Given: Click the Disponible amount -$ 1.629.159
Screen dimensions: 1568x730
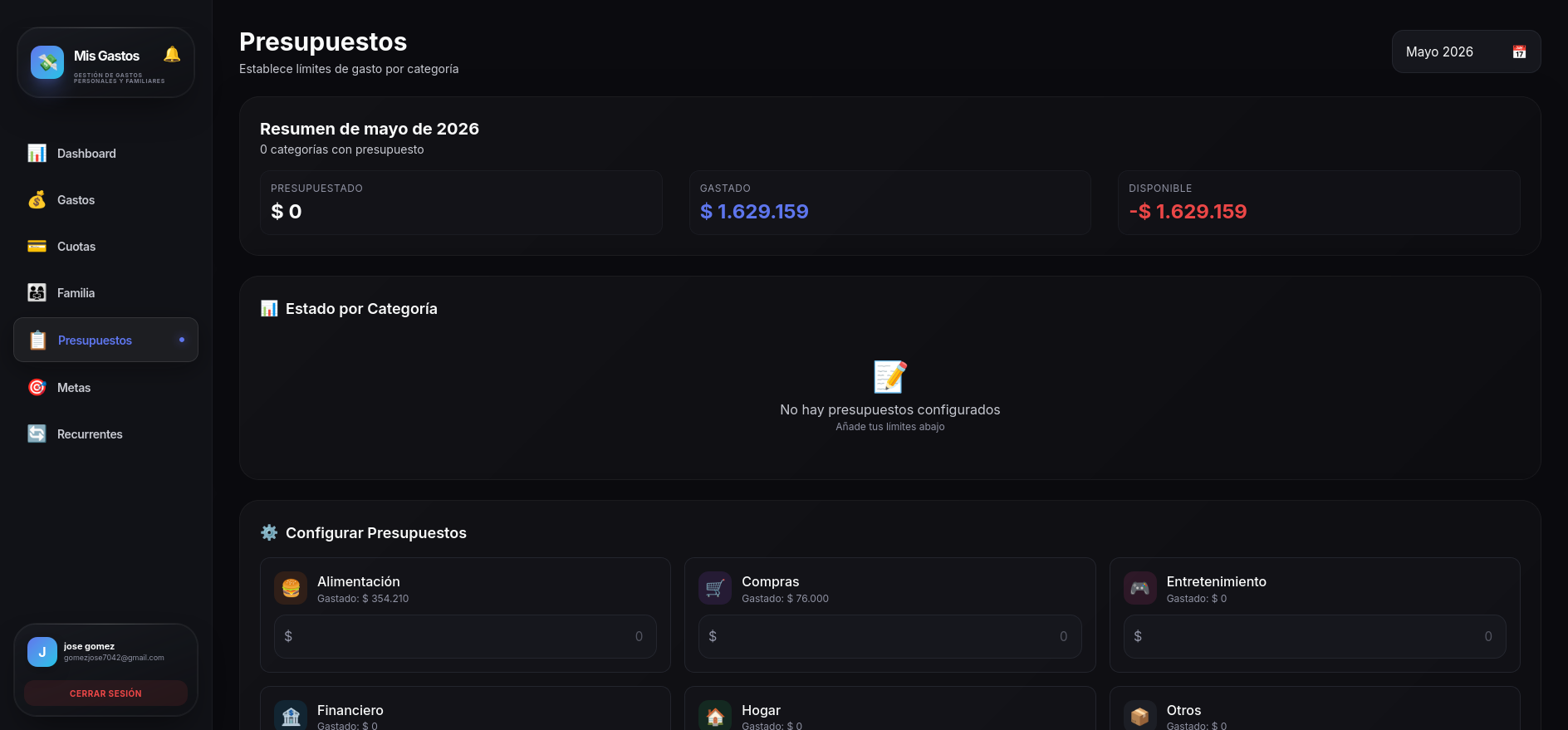Looking at the screenshot, I should coord(1188,212).
